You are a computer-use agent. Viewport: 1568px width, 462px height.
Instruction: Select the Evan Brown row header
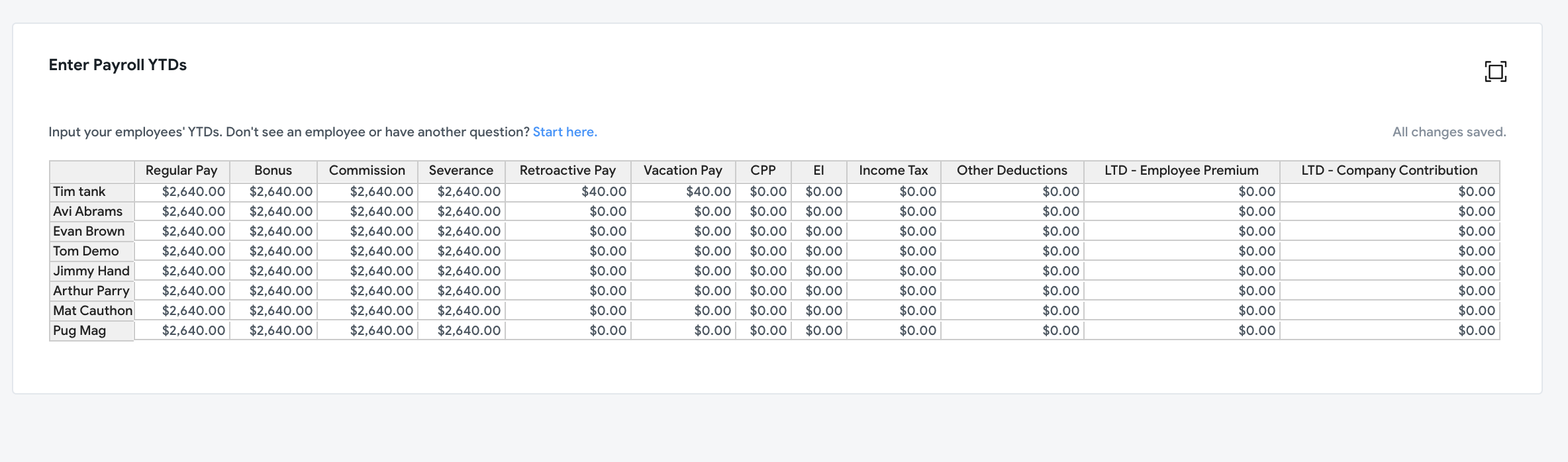(92, 232)
